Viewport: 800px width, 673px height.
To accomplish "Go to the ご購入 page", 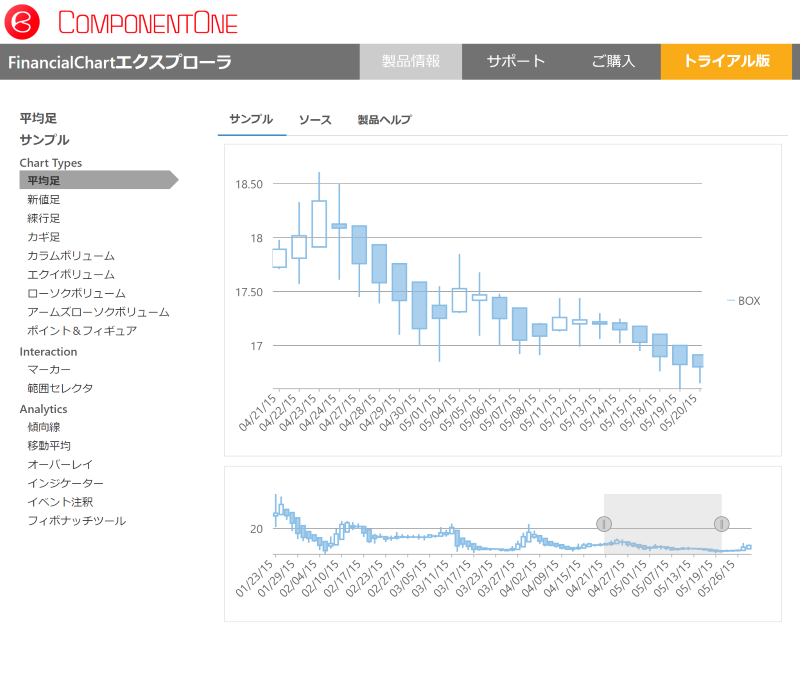I will coord(613,62).
